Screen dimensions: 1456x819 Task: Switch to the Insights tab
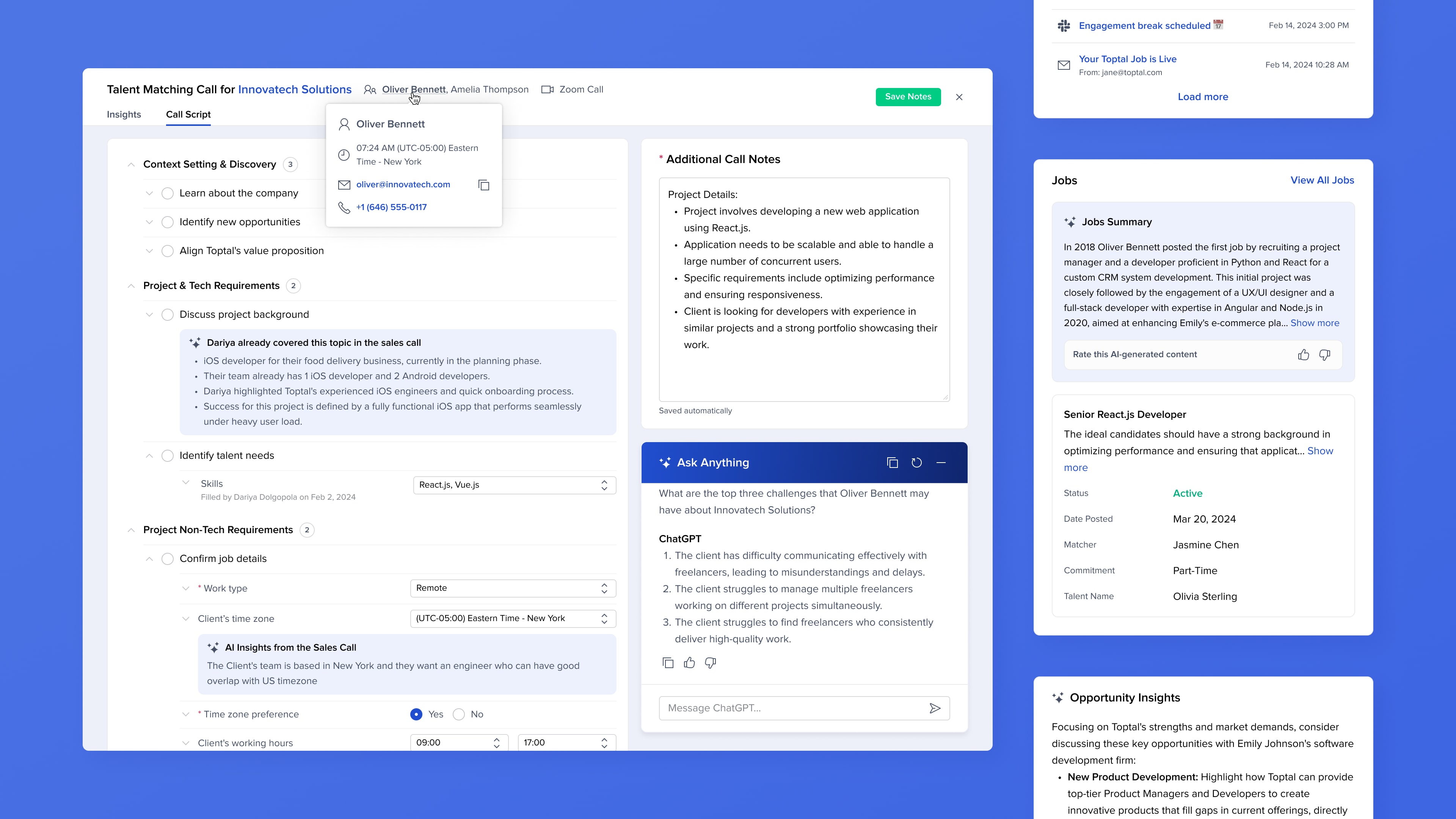tap(124, 115)
